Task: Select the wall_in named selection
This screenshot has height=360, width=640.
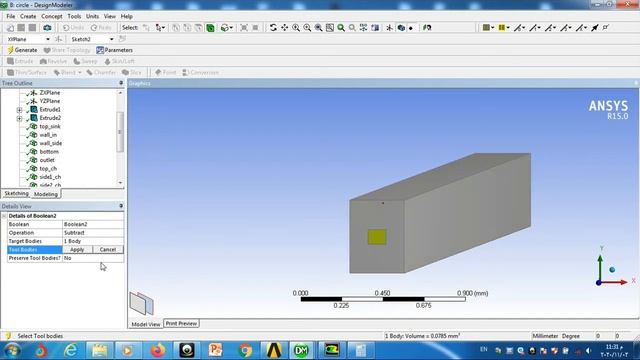Action: [48, 135]
